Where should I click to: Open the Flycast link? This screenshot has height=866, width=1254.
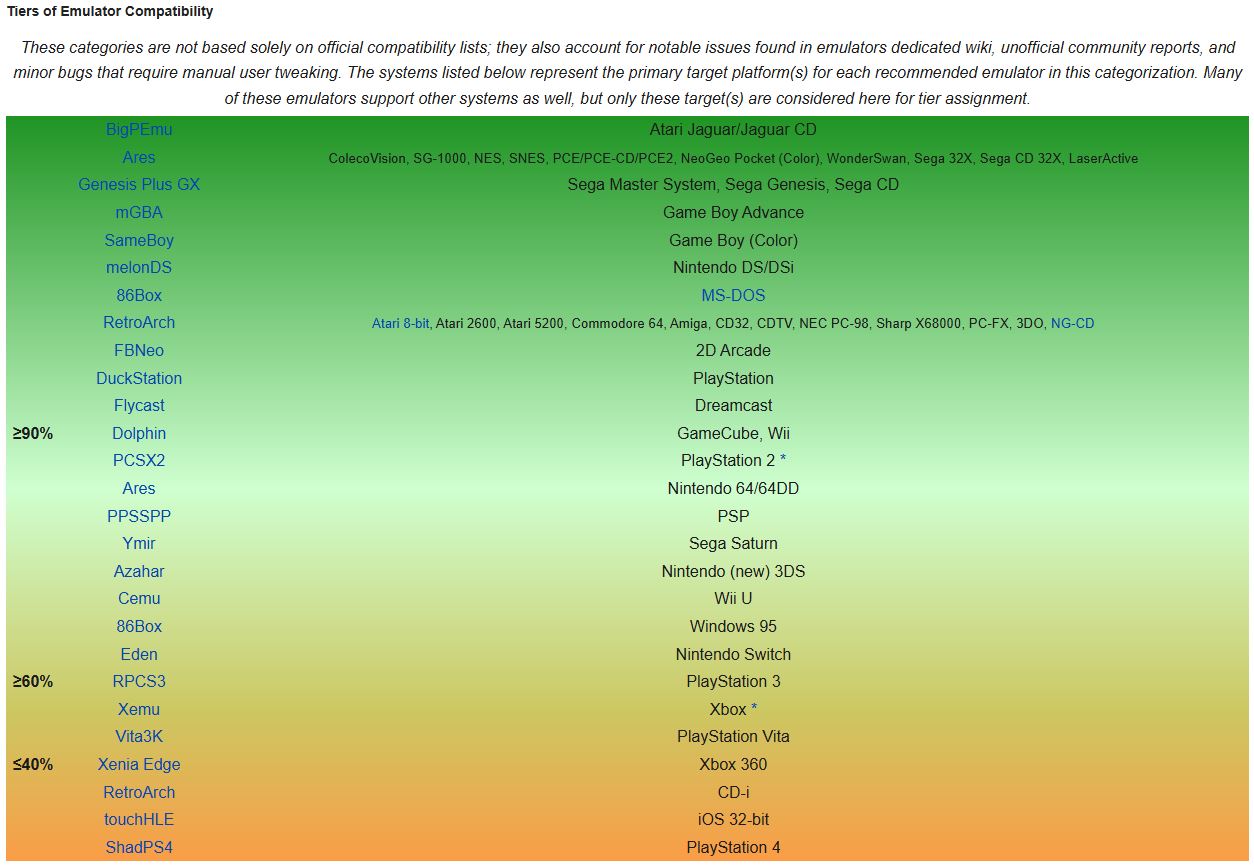coord(139,405)
